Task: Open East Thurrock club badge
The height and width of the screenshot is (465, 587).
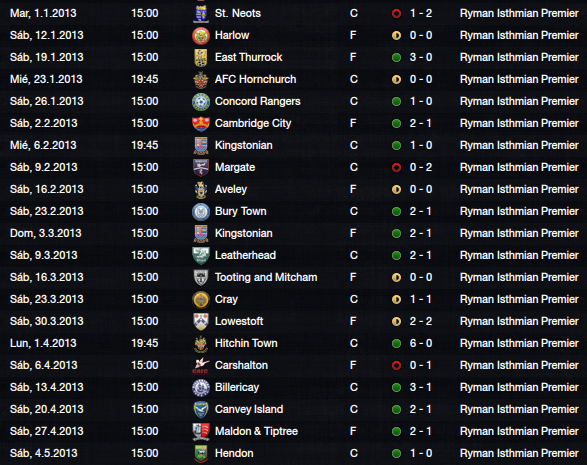Action: (201, 58)
